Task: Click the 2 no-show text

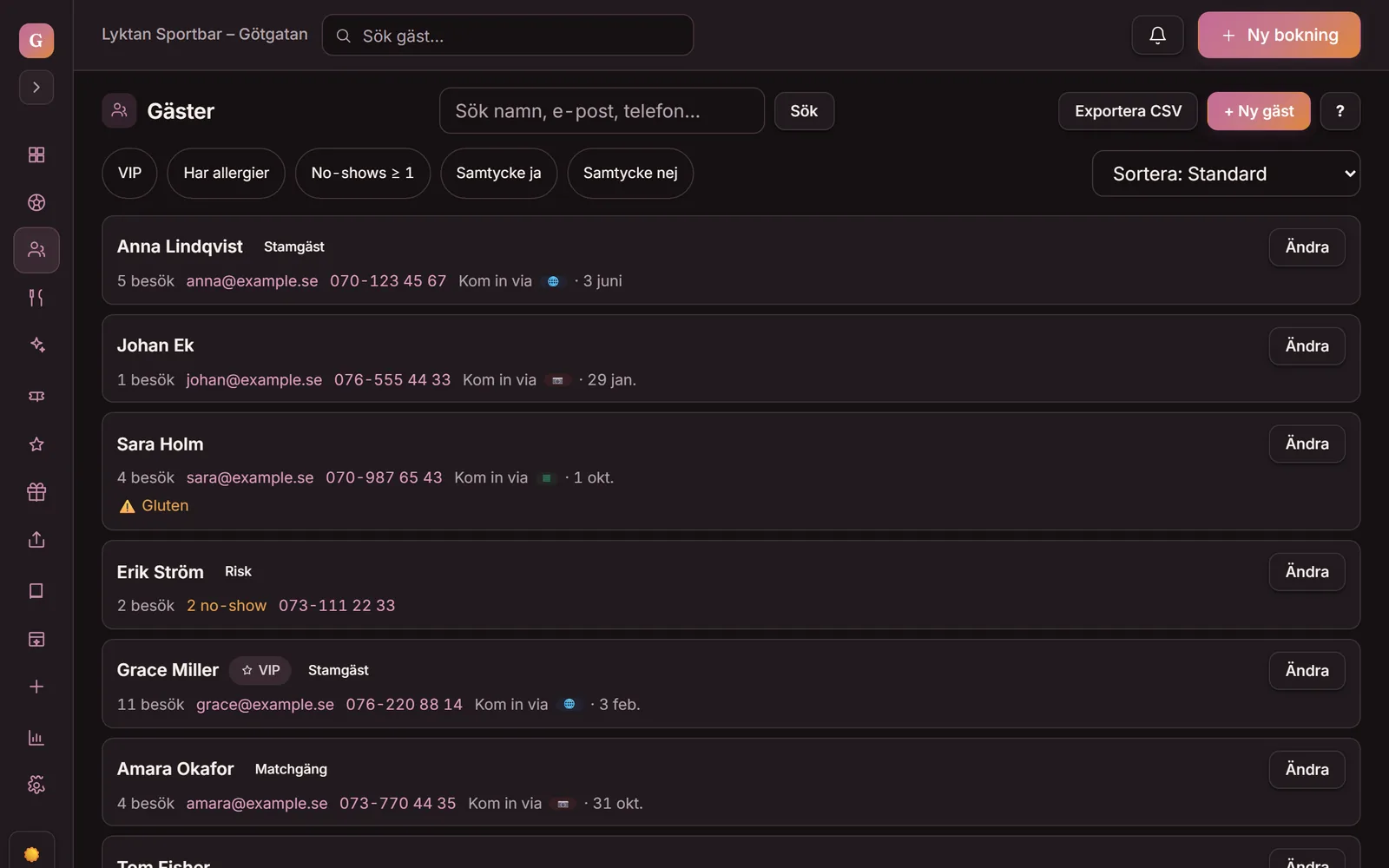Action: point(227,606)
